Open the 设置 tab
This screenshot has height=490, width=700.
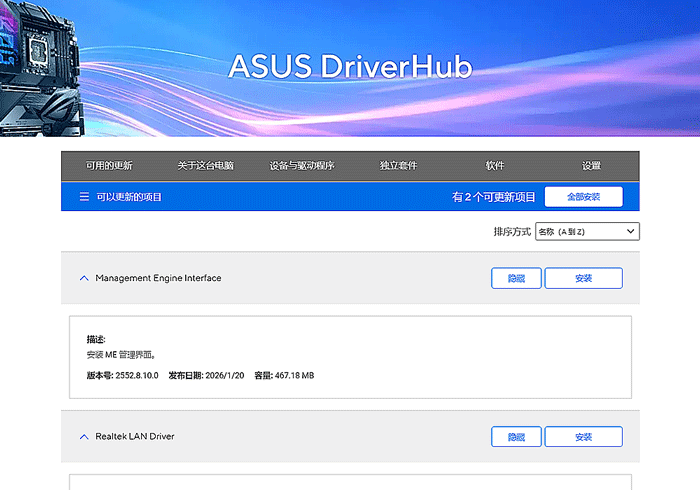click(591, 166)
